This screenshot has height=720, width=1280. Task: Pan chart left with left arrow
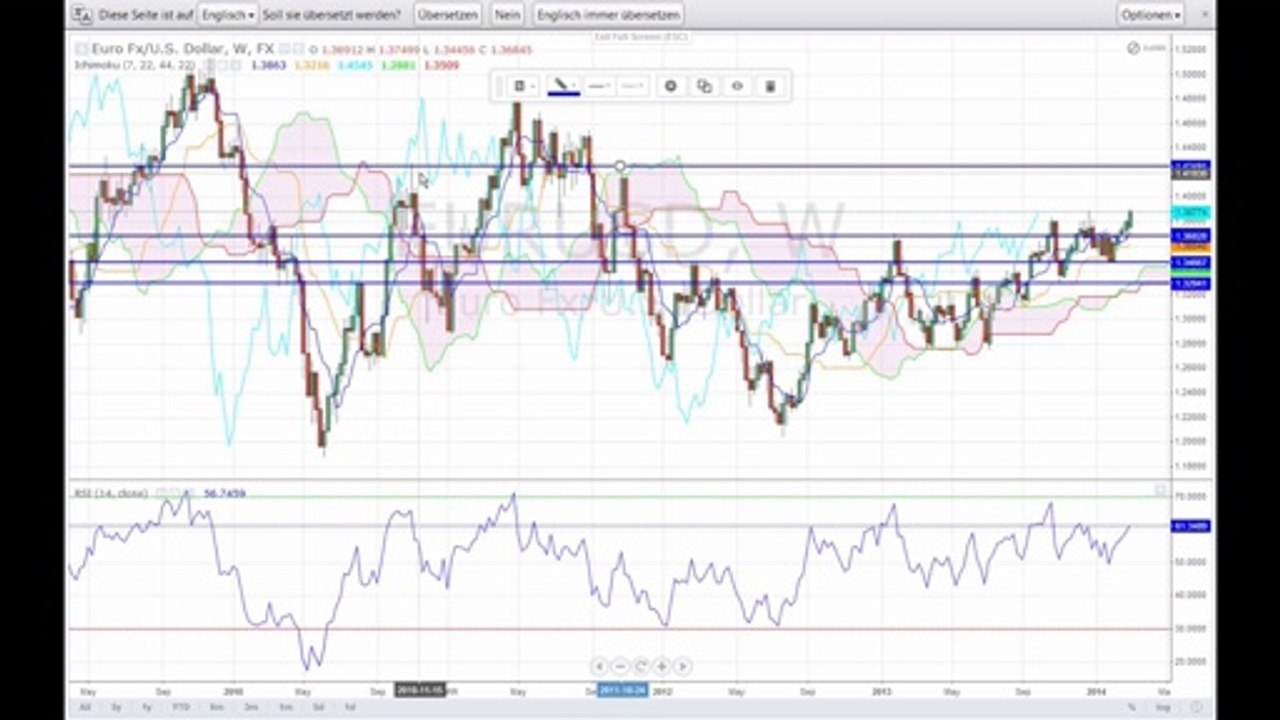click(x=599, y=665)
